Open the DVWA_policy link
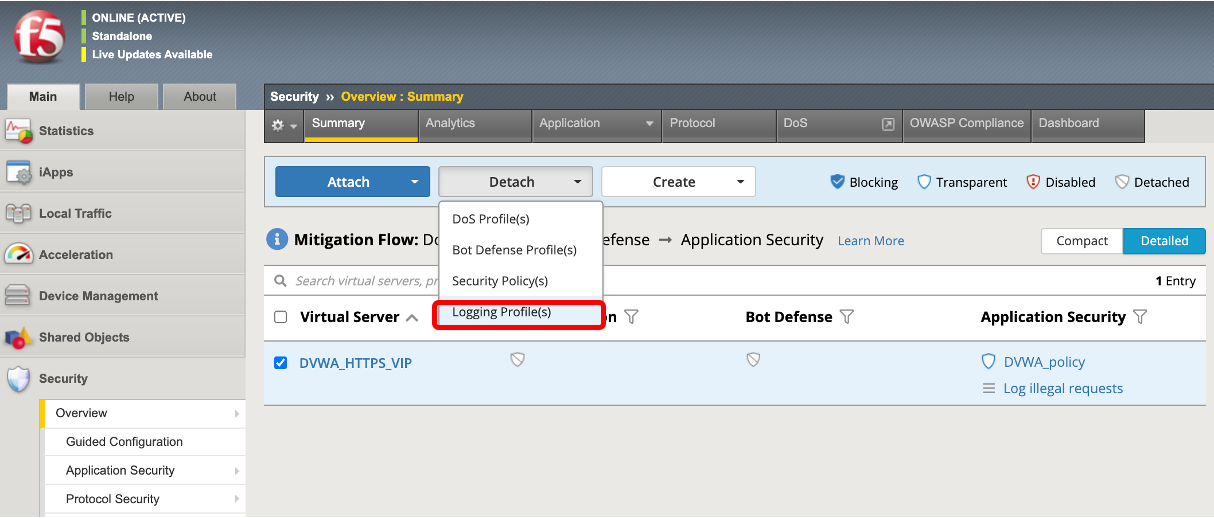 tap(1044, 362)
